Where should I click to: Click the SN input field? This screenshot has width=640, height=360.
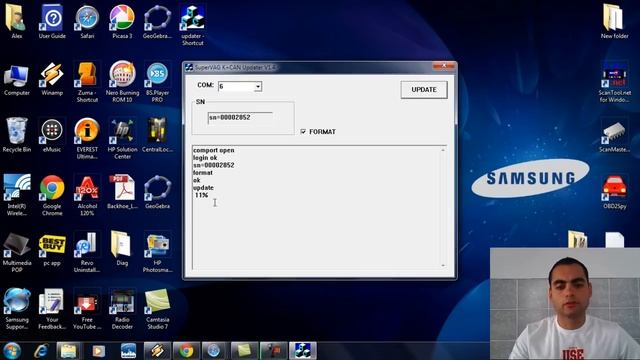(240, 118)
